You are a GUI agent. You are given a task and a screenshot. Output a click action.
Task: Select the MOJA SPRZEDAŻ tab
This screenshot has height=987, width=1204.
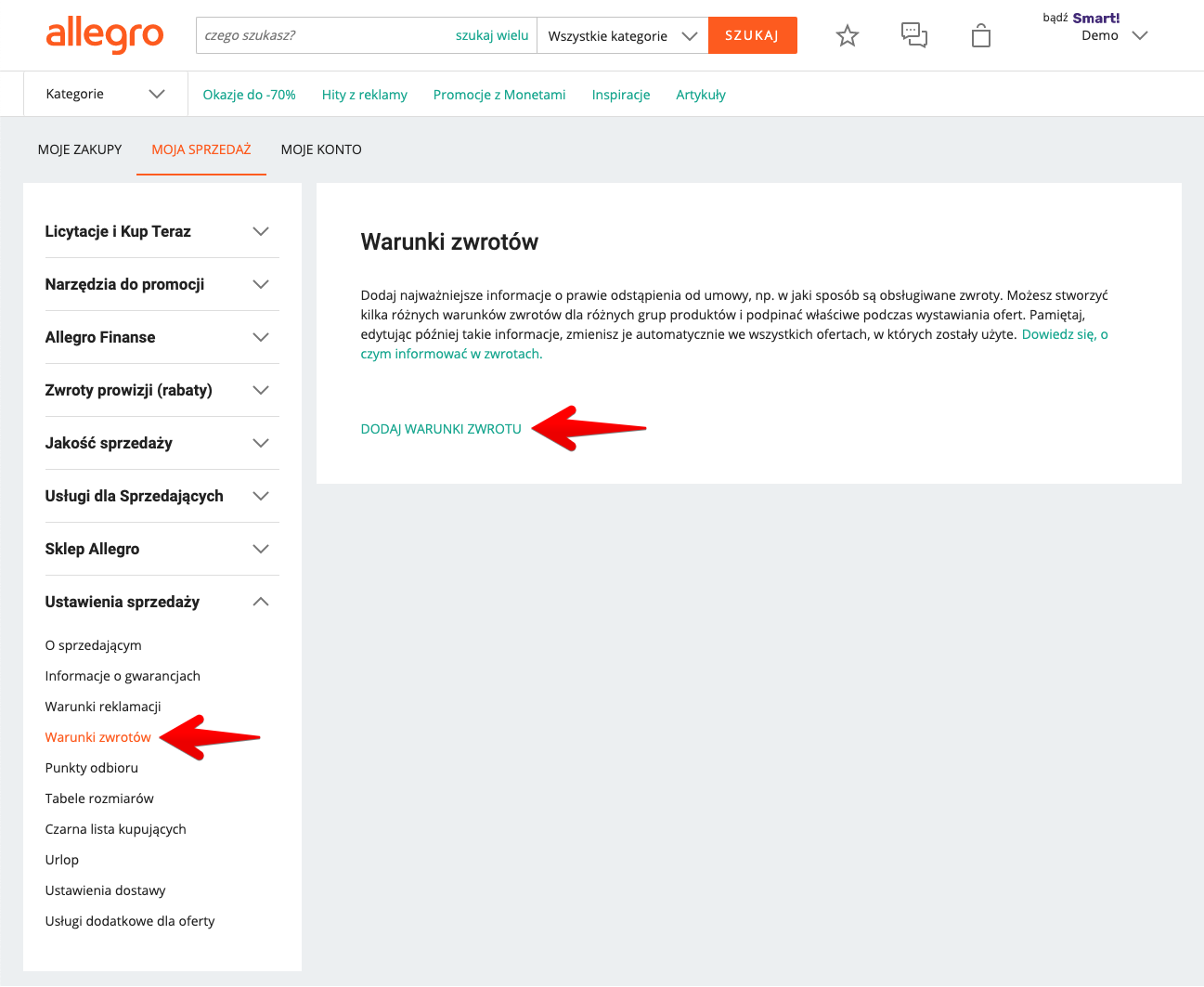tap(201, 149)
